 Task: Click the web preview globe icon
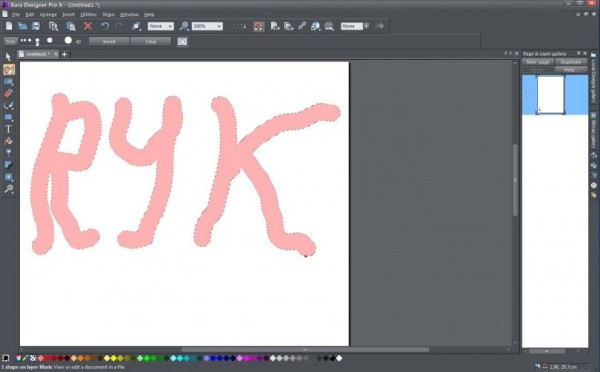315,26
